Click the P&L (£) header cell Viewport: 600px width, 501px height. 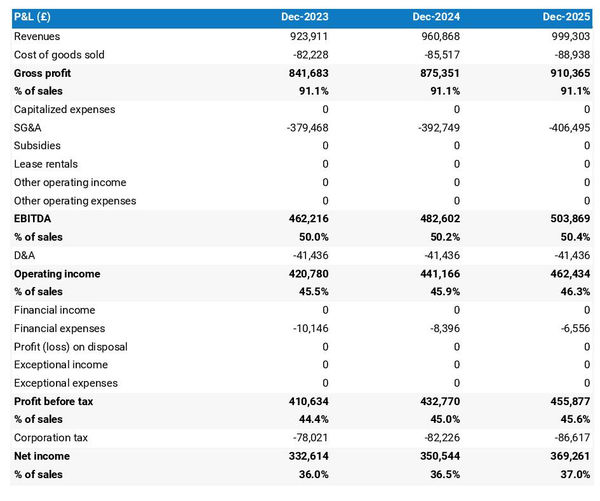(x=36, y=17)
